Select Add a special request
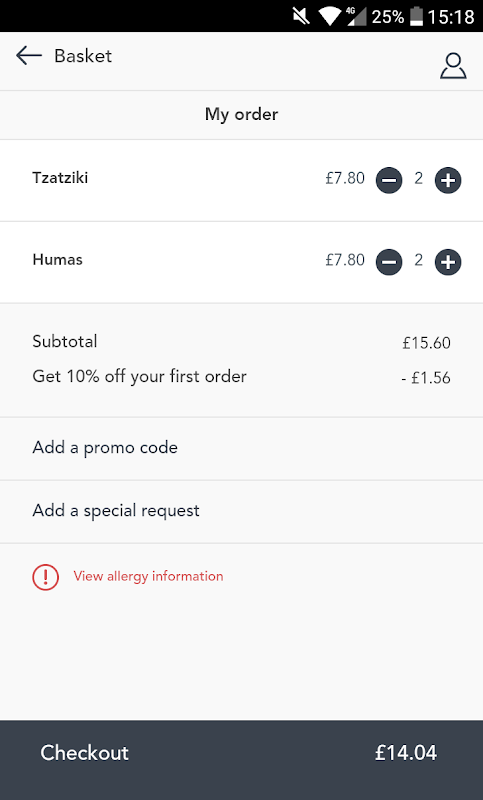Screen dimensions: 483x800 pyautogui.click(x=241, y=512)
